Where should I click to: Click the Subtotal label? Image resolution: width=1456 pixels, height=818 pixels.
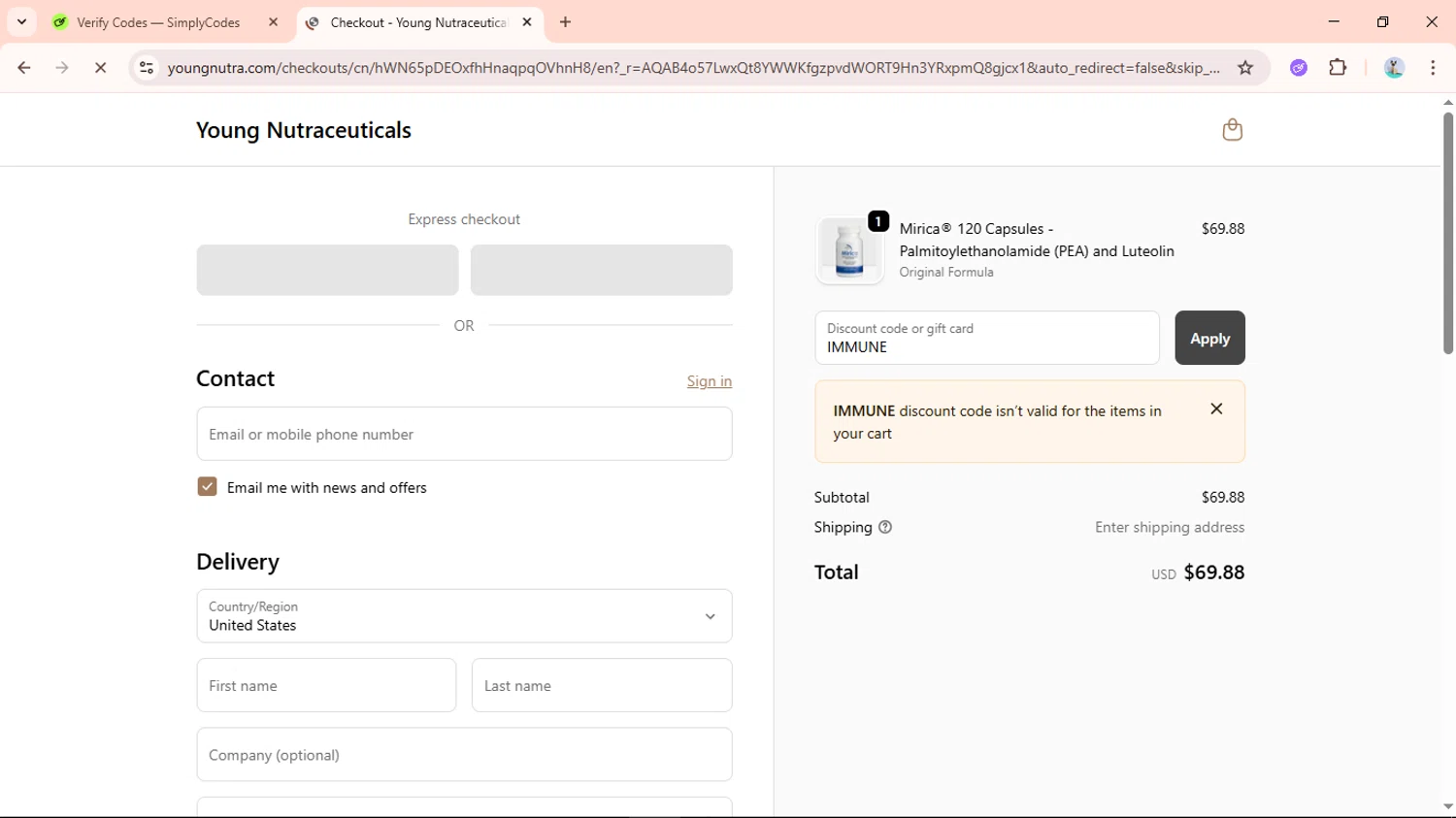(x=842, y=497)
